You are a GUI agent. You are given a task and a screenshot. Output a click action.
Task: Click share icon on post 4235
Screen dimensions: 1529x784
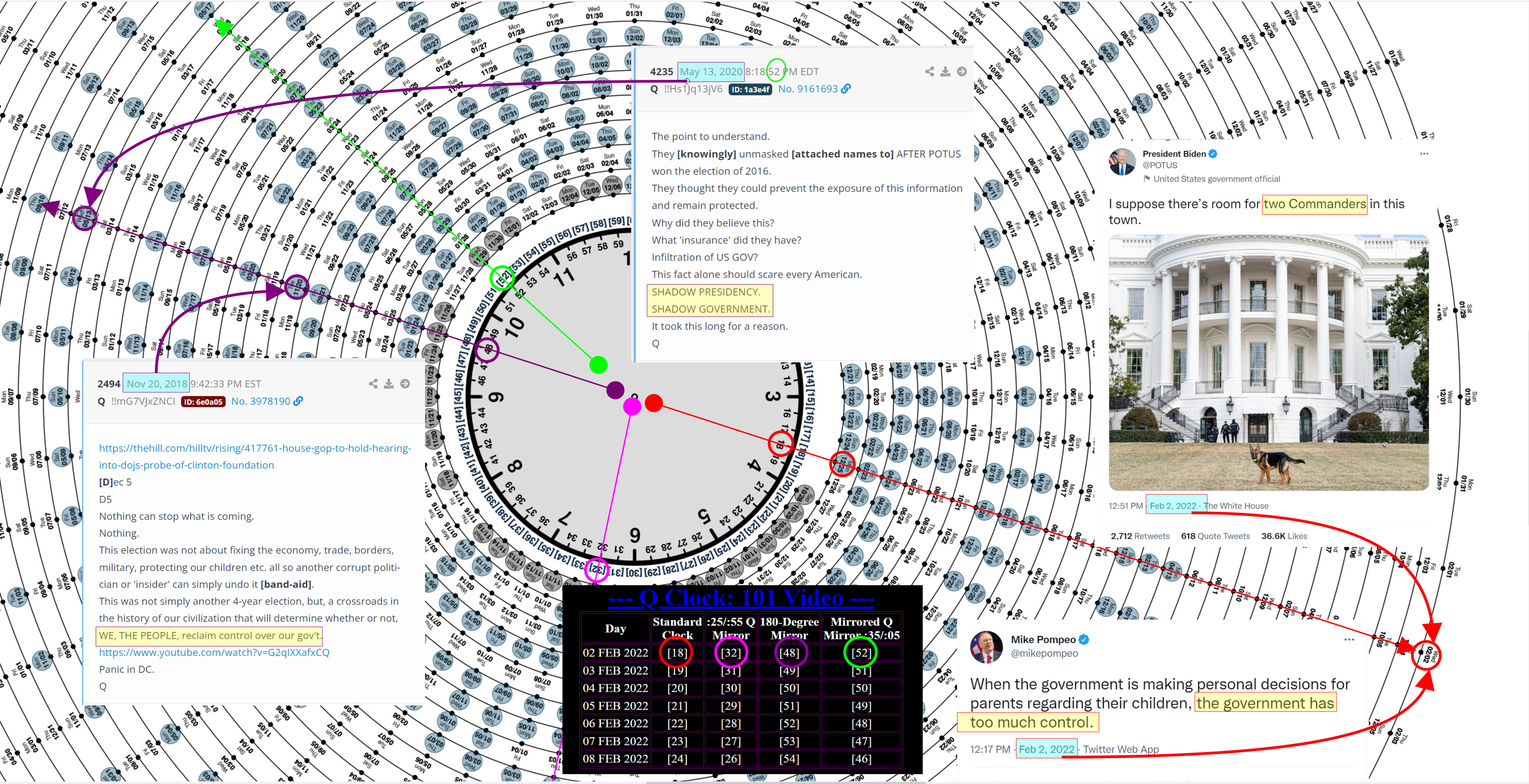pos(930,72)
